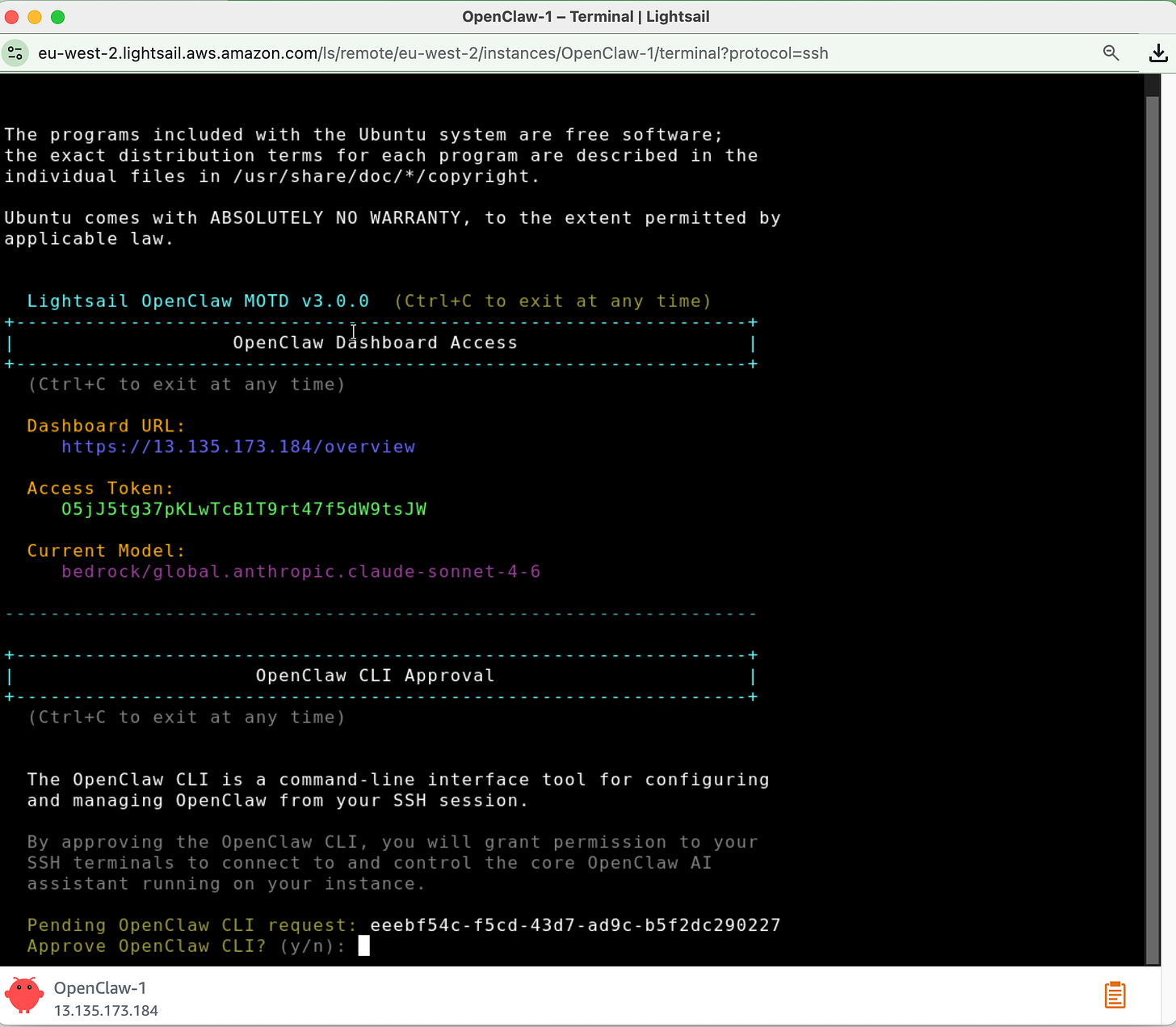Click the address bar URL text
The width and height of the screenshot is (1176, 1027).
pyautogui.click(x=433, y=53)
